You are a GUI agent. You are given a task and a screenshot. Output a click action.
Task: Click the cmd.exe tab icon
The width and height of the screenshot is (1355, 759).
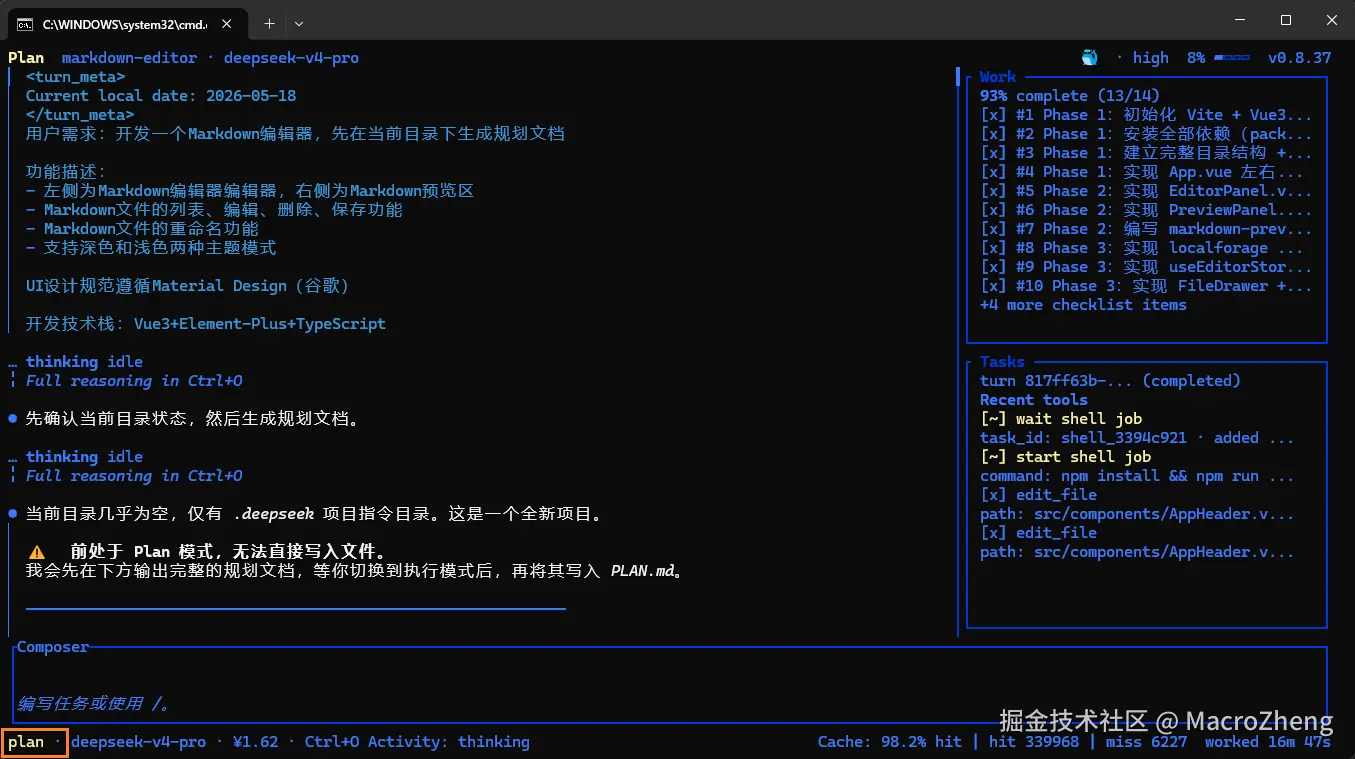(x=26, y=23)
